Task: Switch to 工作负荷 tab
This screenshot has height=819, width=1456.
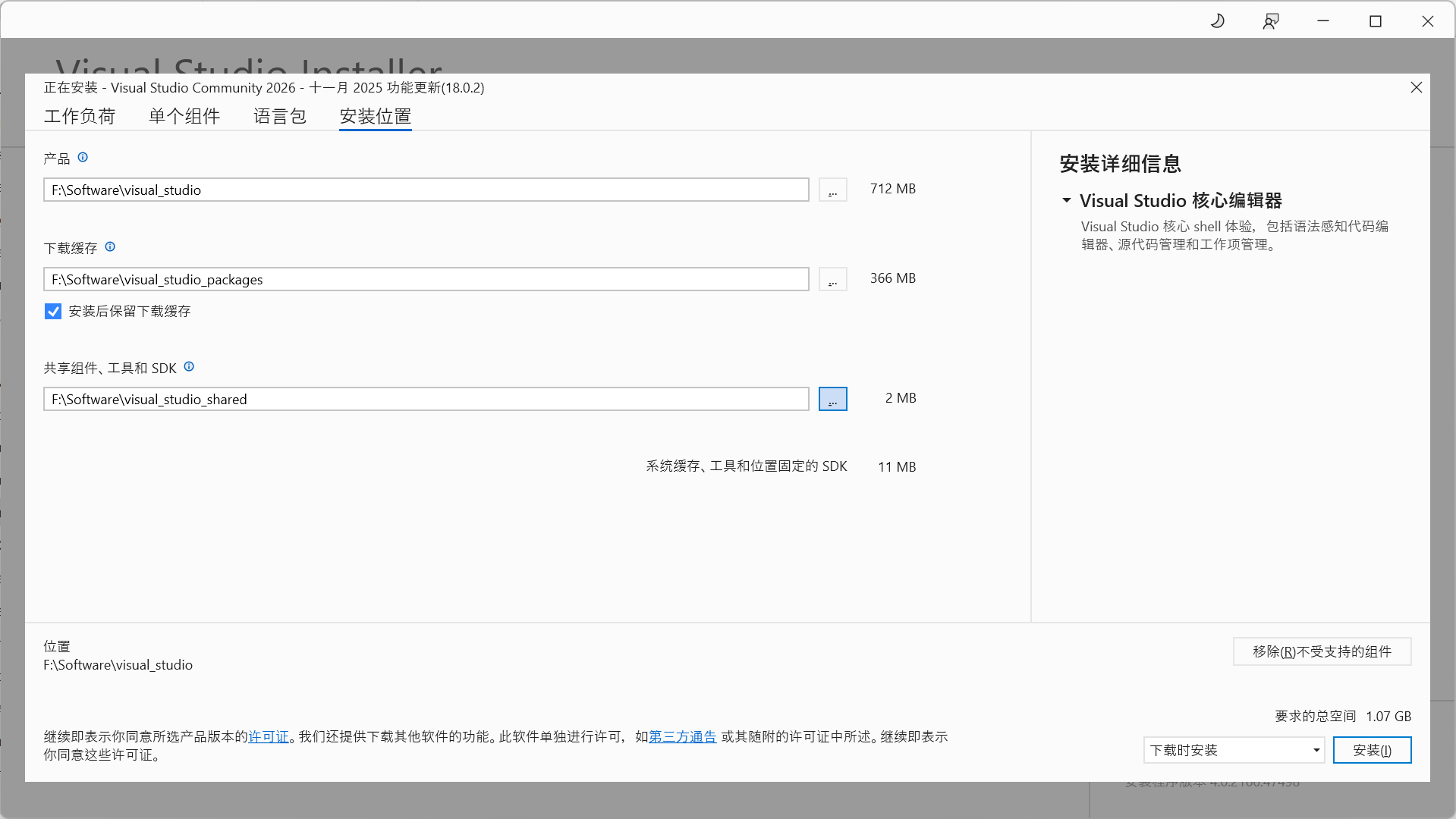Action: point(80,116)
